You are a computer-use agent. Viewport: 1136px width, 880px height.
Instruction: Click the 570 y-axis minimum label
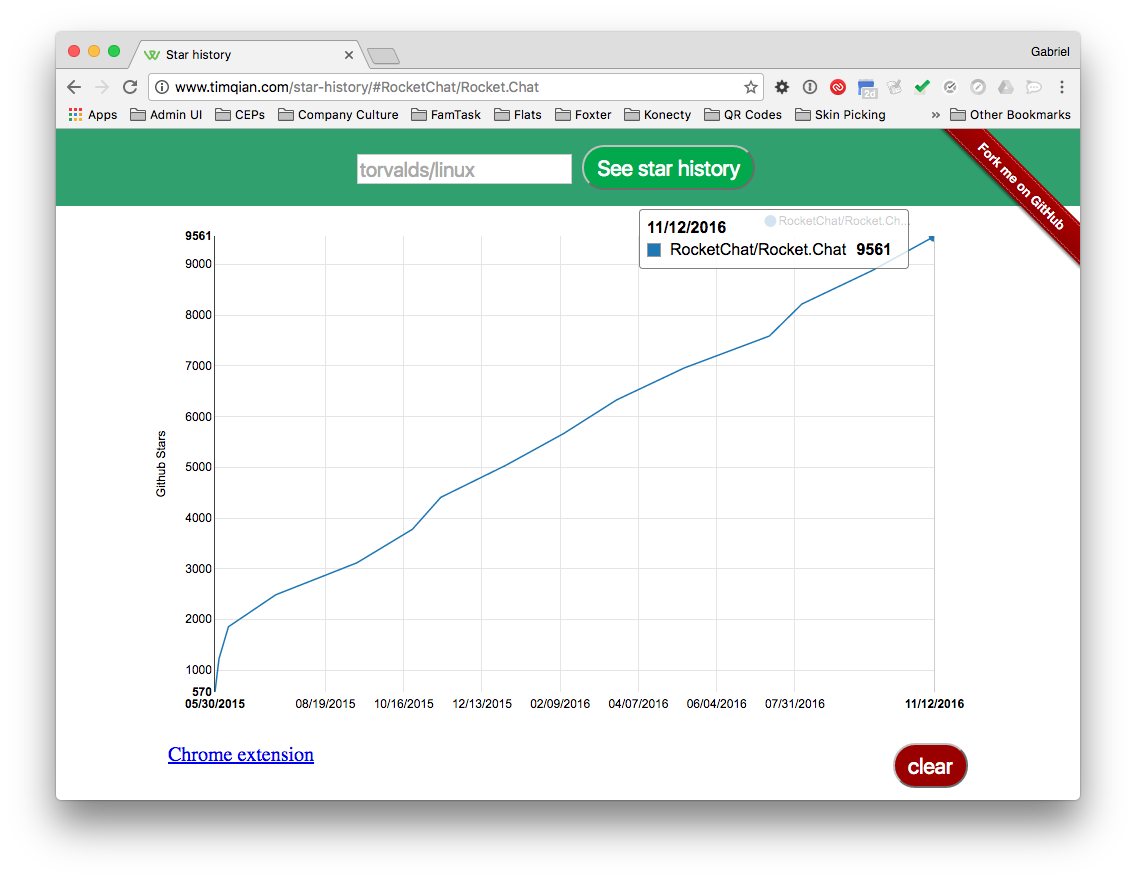click(201, 692)
